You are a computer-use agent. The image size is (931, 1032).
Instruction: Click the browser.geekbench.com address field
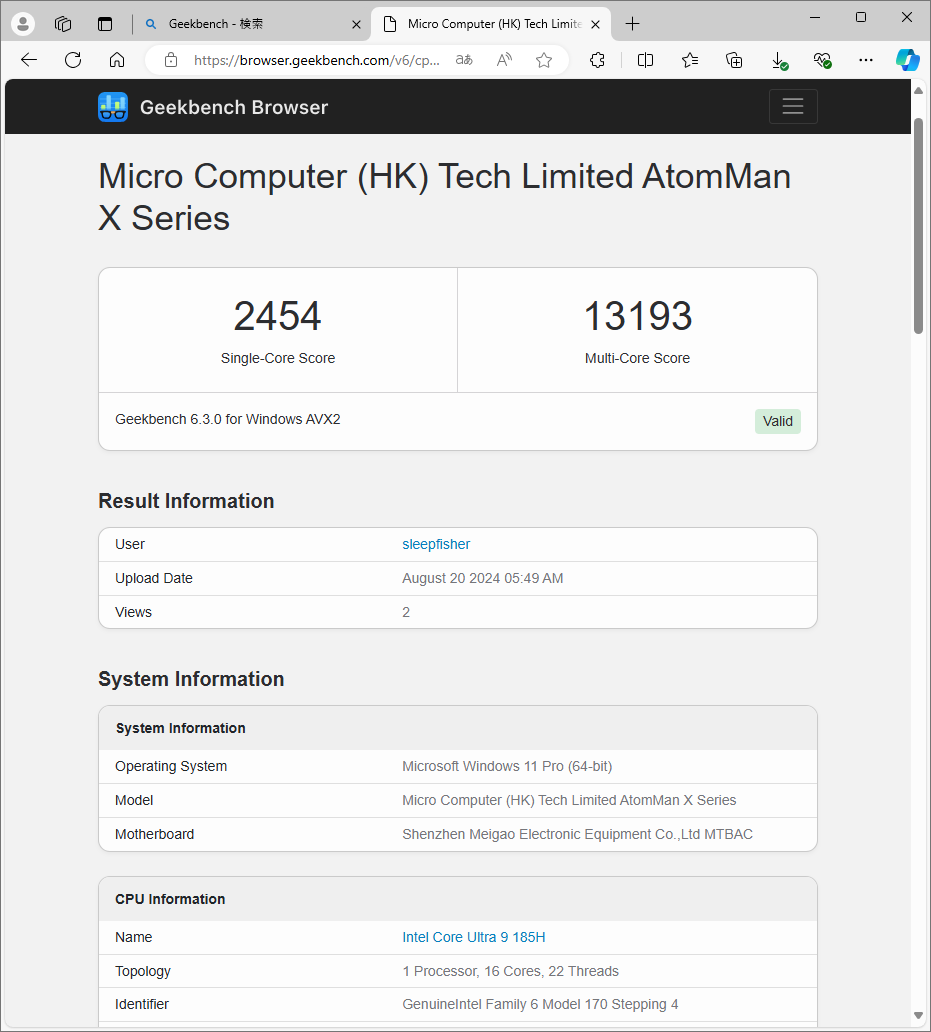click(316, 60)
